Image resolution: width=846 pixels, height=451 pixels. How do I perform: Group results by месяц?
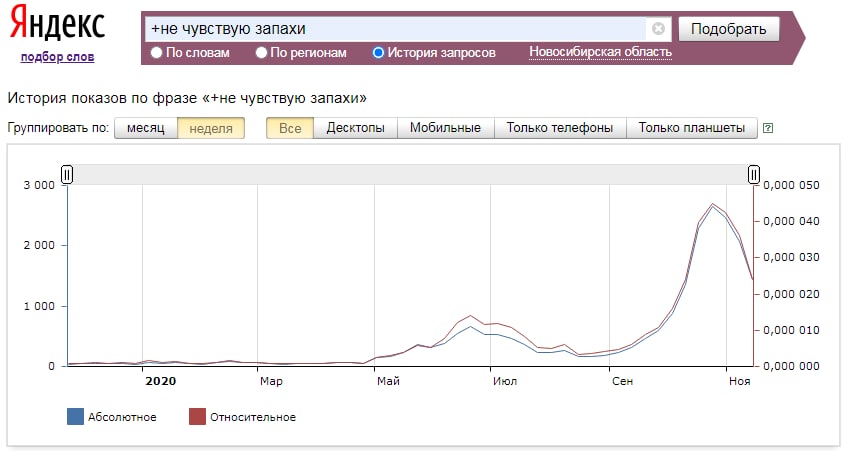coord(146,128)
